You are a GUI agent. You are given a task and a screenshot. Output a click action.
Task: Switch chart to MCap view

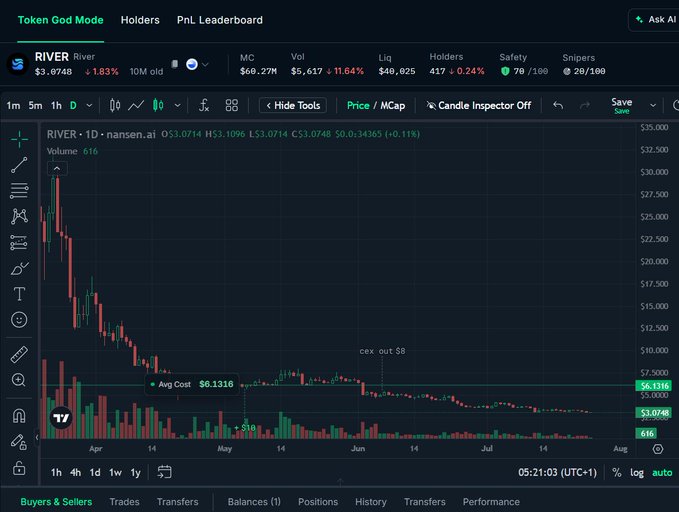click(x=393, y=105)
